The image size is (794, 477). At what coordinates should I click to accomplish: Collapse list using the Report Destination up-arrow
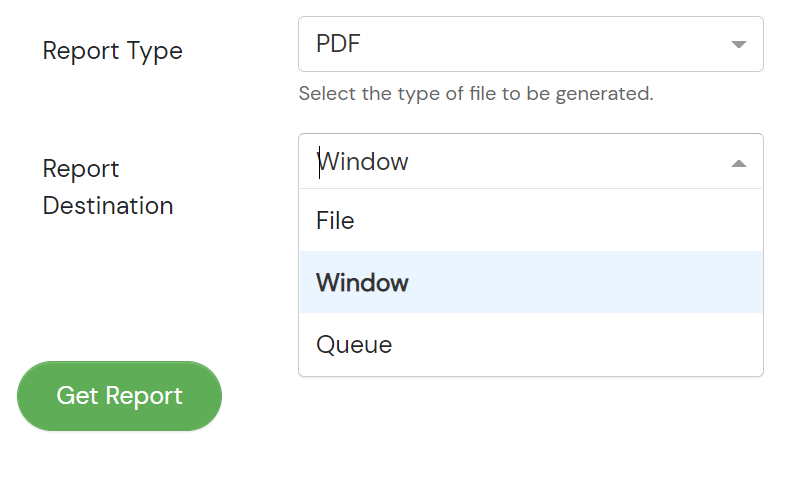coord(739,163)
